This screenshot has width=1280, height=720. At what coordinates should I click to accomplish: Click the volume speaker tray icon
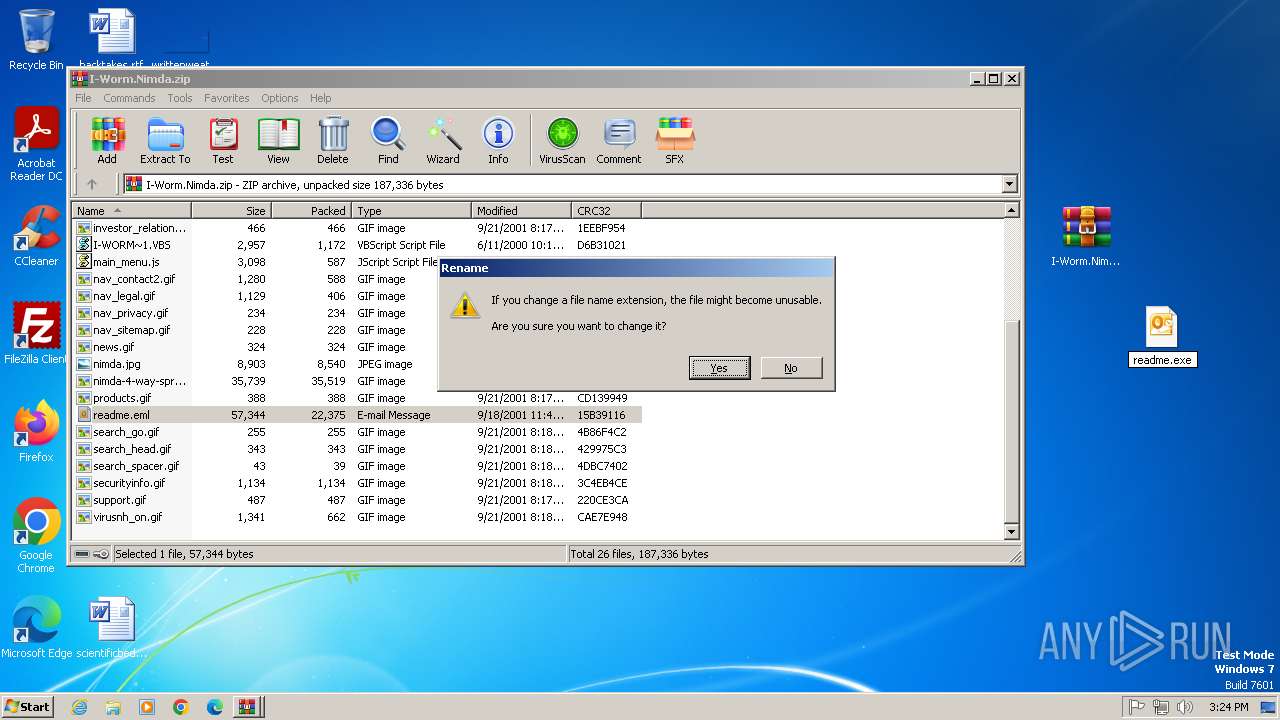click(1185, 707)
